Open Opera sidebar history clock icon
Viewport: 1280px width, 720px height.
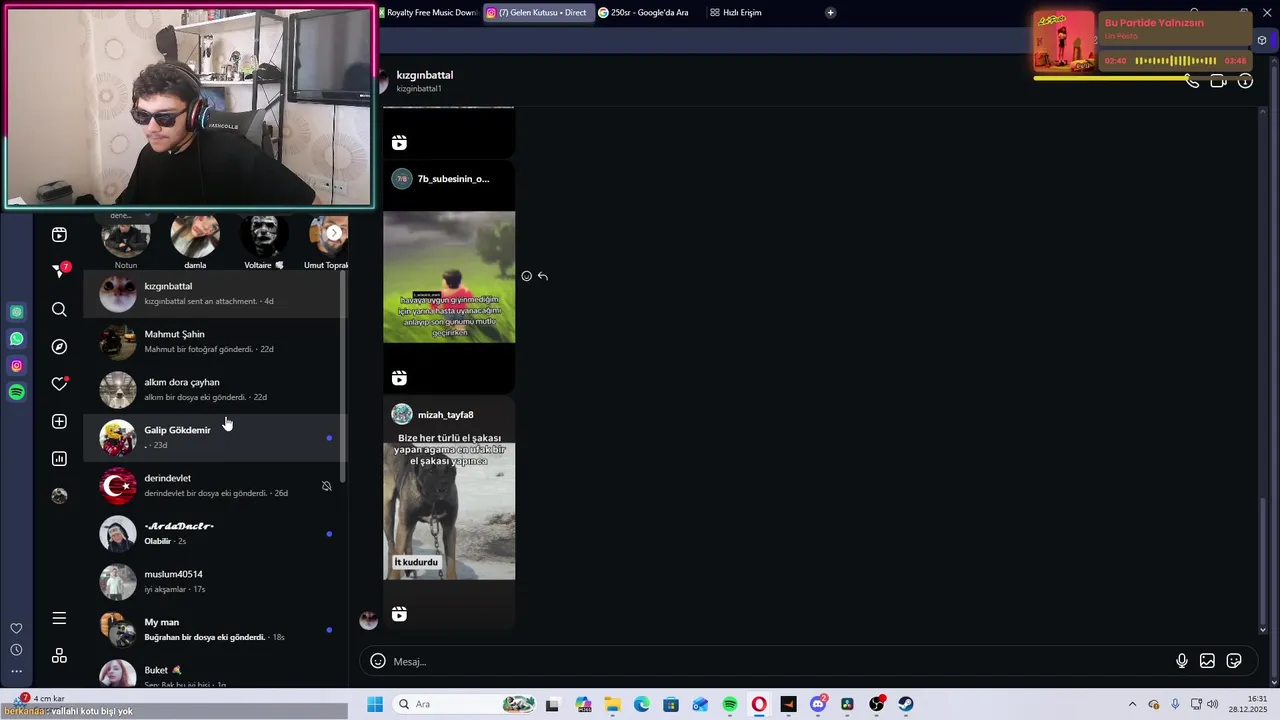pyautogui.click(x=16, y=650)
